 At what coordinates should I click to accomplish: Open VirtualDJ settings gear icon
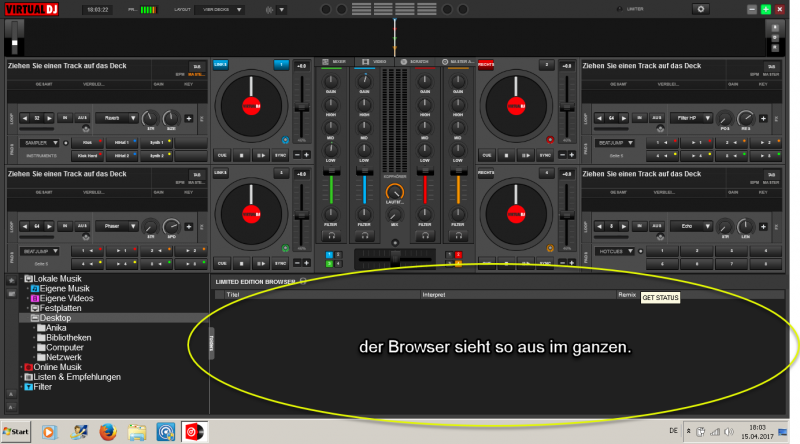click(701, 9)
